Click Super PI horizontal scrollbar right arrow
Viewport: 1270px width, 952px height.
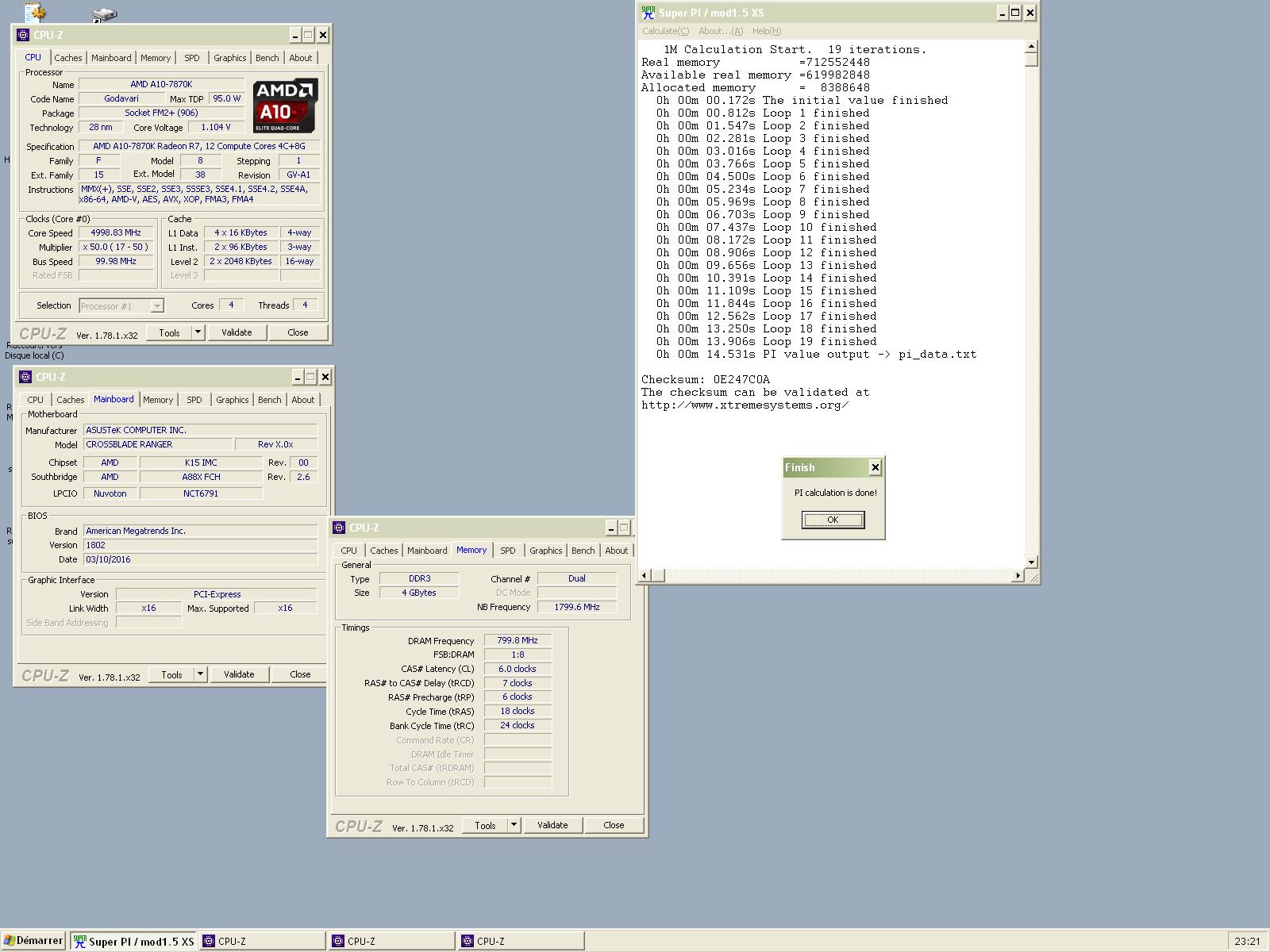[x=1018, y=575]
